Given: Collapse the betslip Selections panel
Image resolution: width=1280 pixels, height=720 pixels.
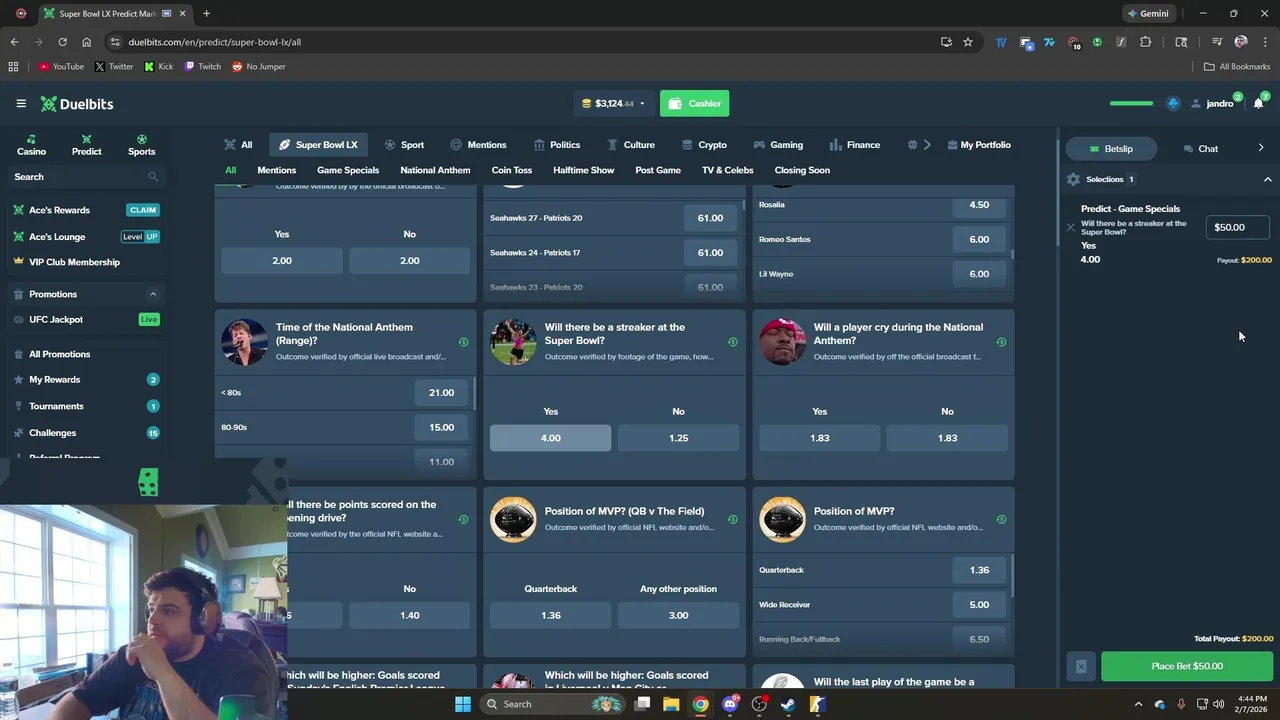Looking at the screenshot, I should click(x=1267, y=179).
